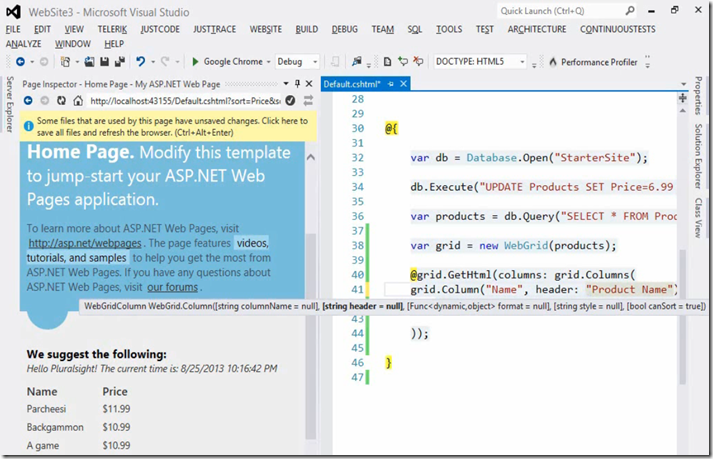
Task: Close the Page Inspector panel
Action: [x=309, y=84]
